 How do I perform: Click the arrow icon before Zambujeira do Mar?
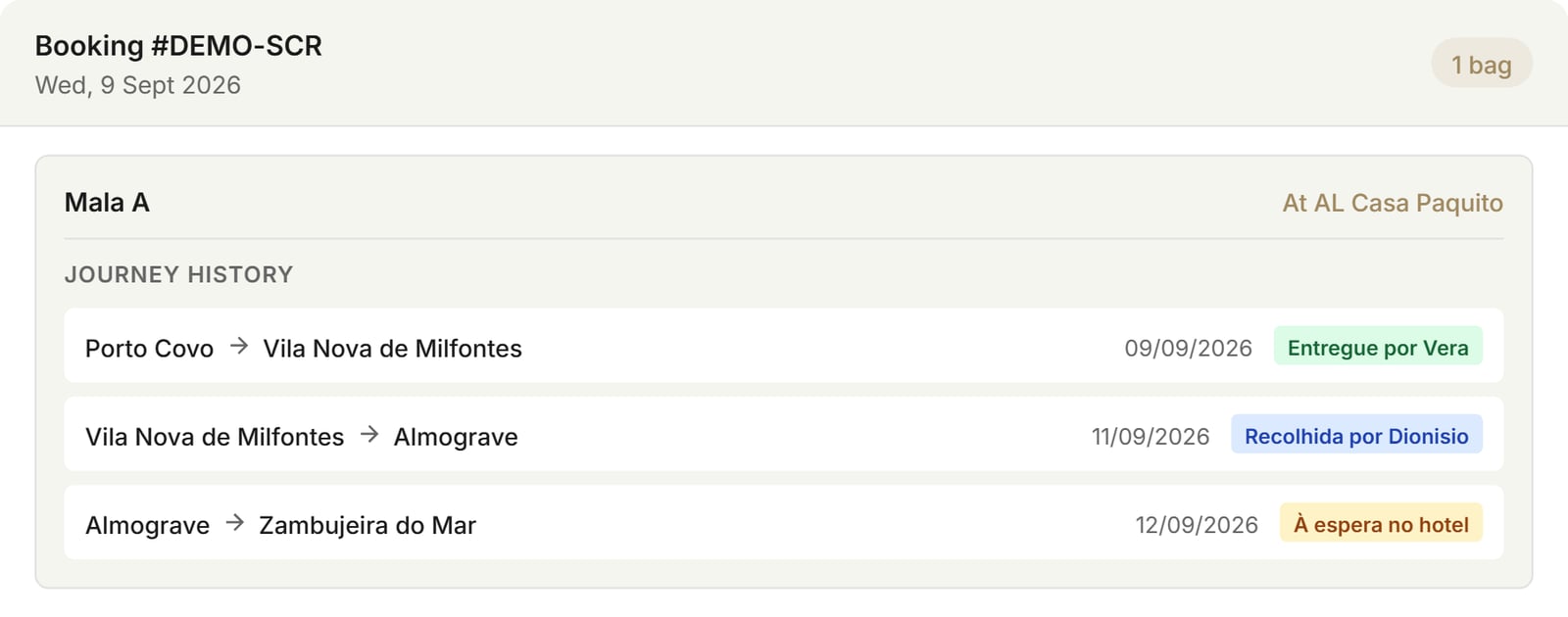pos(234,523)
